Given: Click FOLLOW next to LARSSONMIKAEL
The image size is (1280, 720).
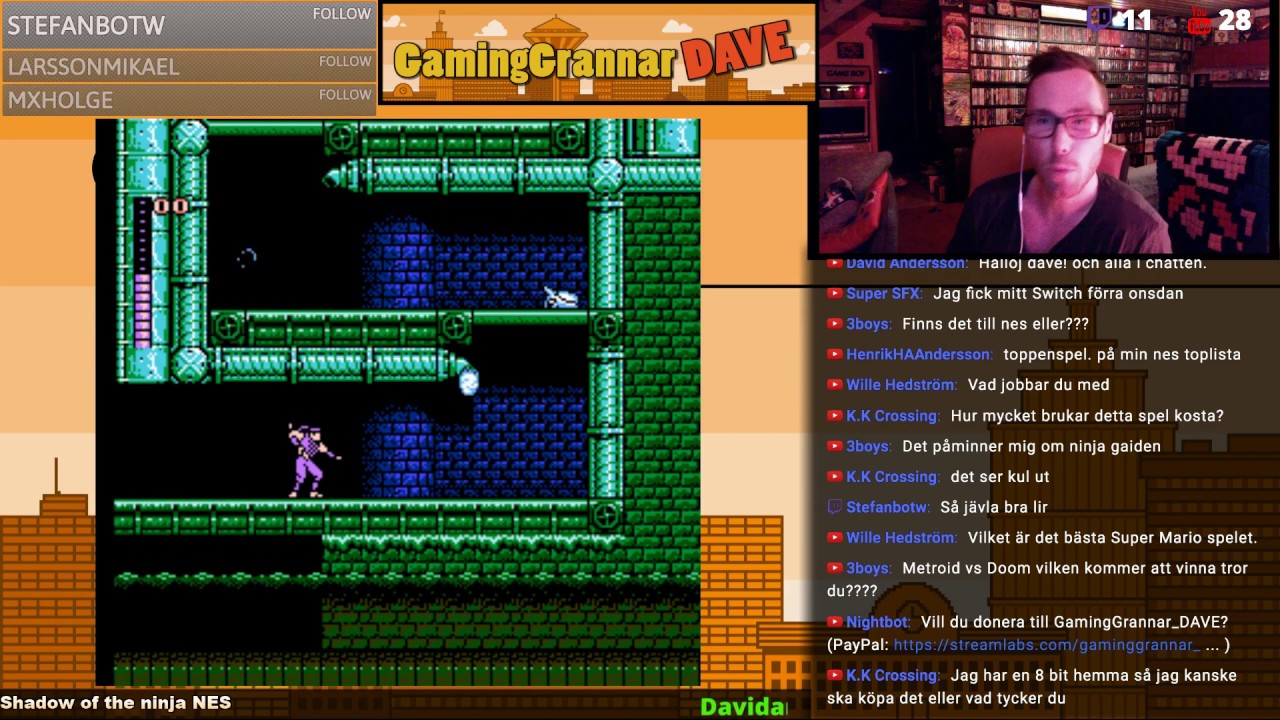Looking at the screenshot, I should tap(345, 61).
